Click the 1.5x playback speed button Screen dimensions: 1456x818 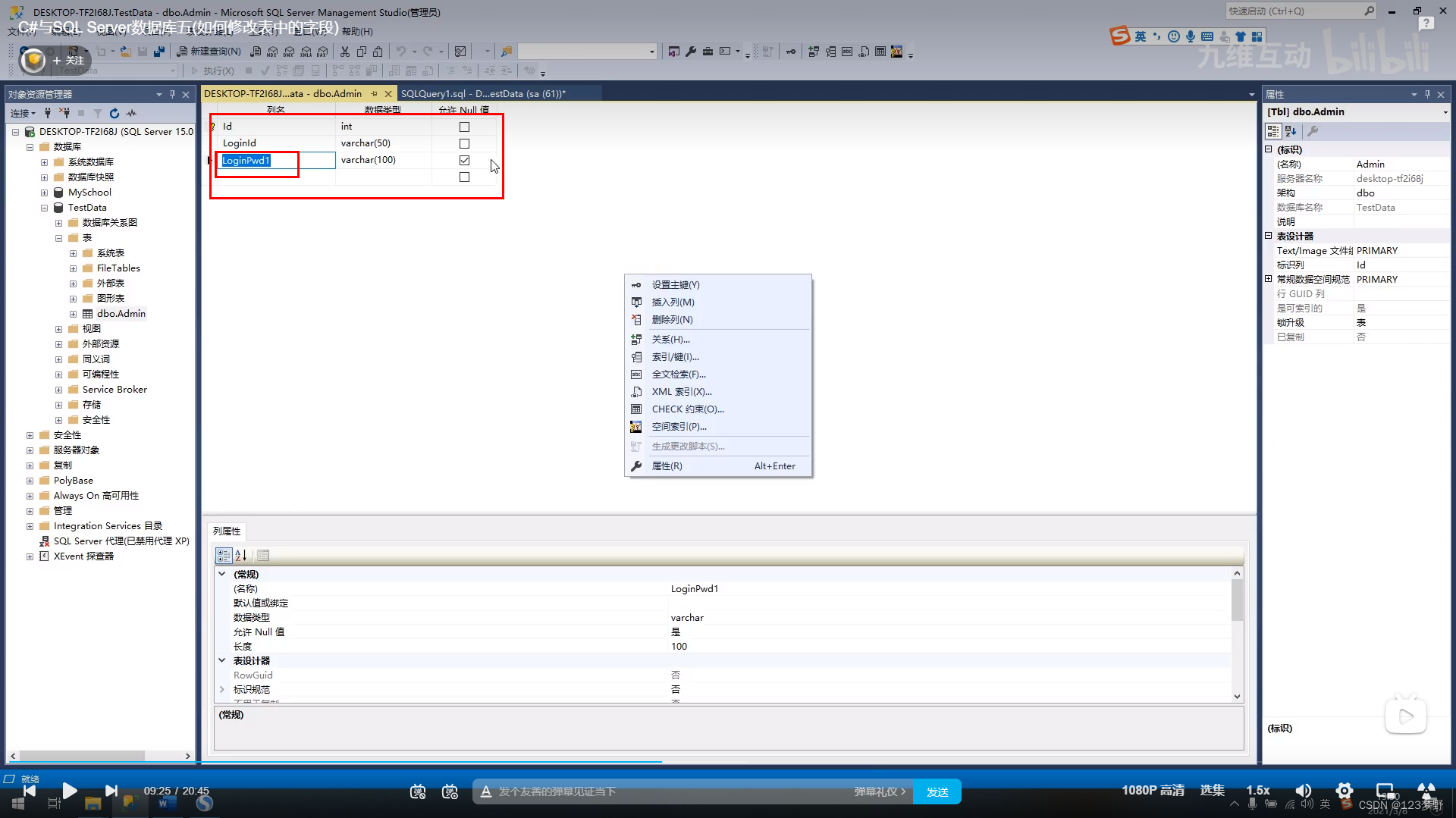click(x=1258, y=790)
